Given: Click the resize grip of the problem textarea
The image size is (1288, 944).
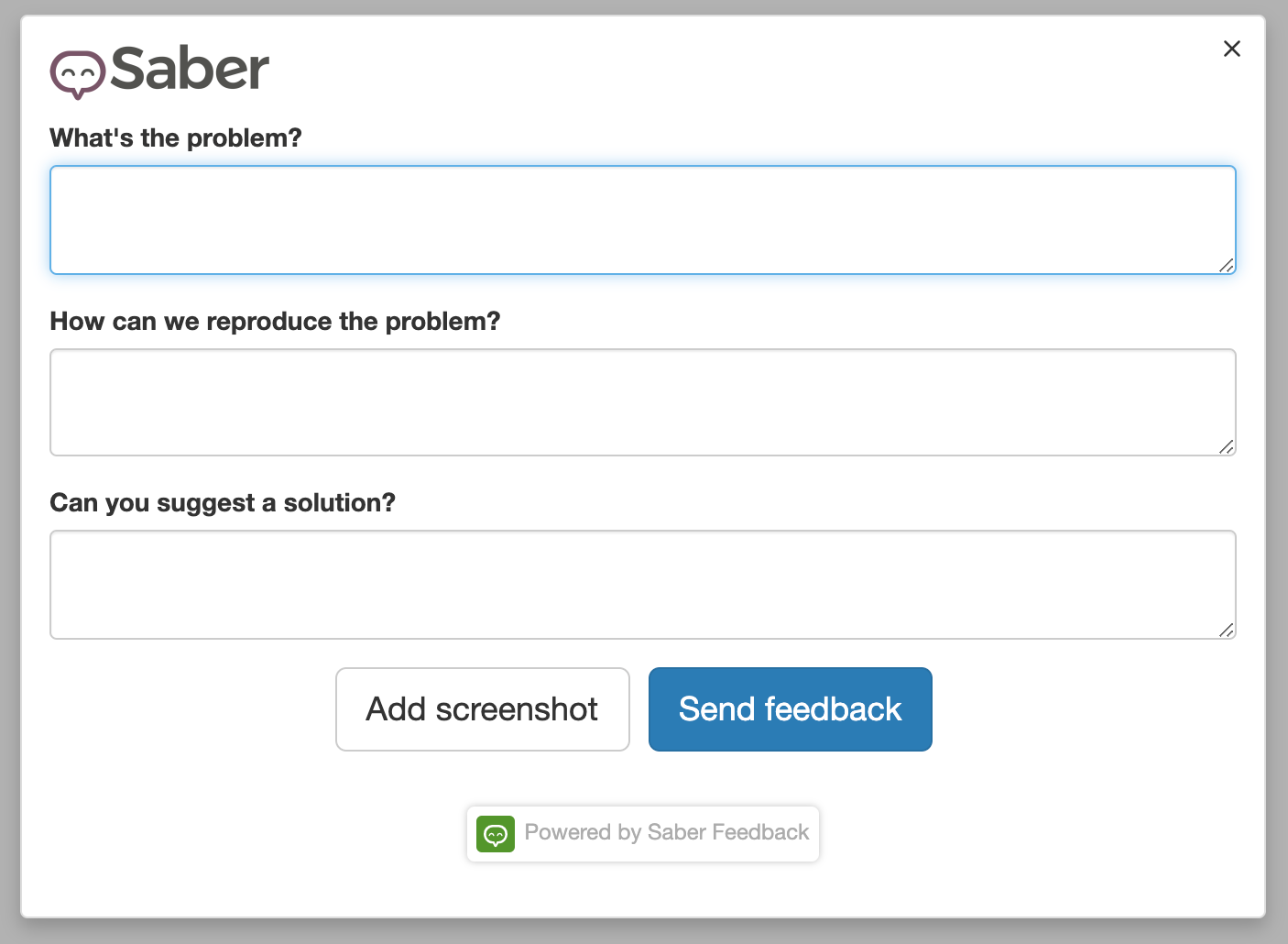Looking at the screenshot, I should pos(1227,267).
